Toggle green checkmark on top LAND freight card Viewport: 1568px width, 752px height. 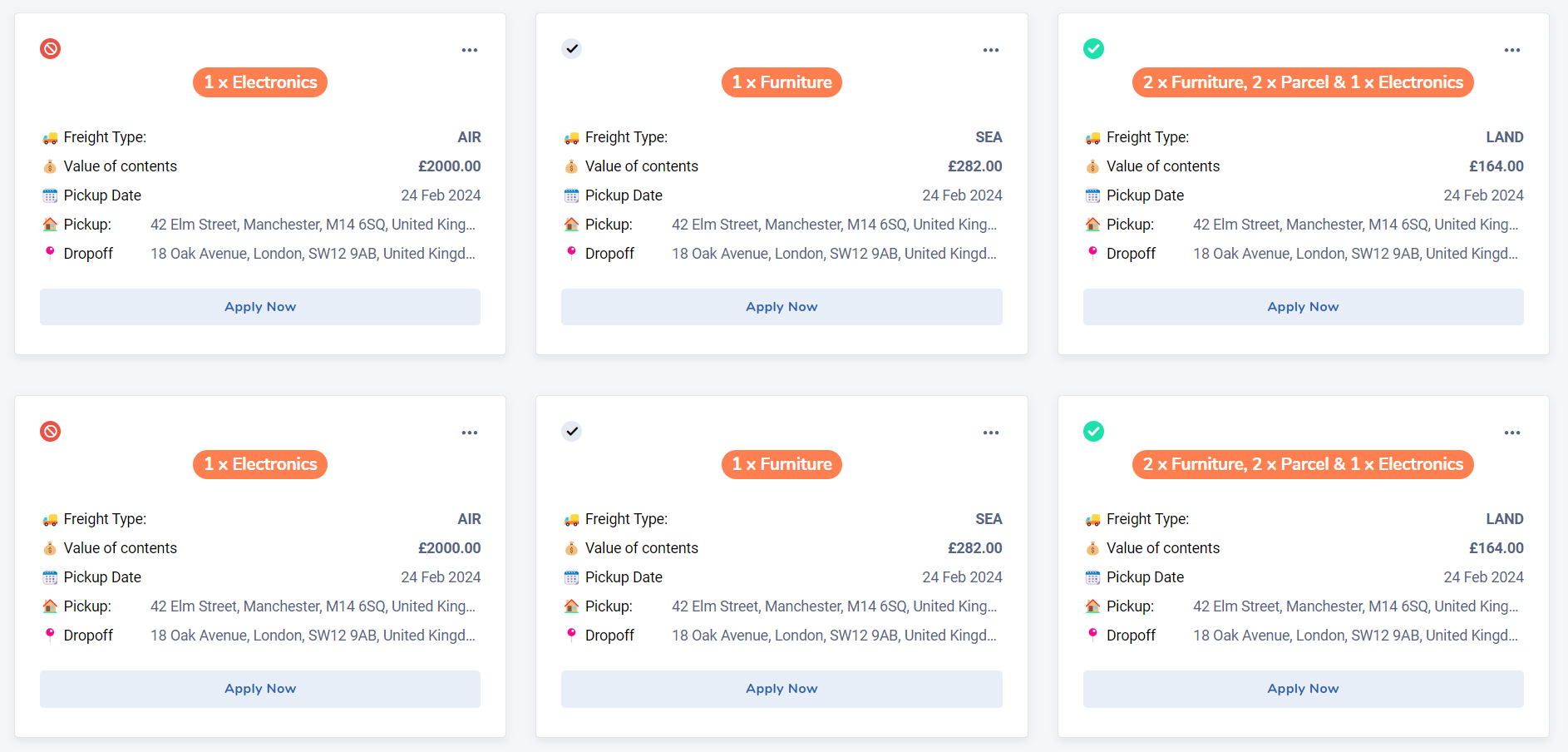pos(1093,49)
